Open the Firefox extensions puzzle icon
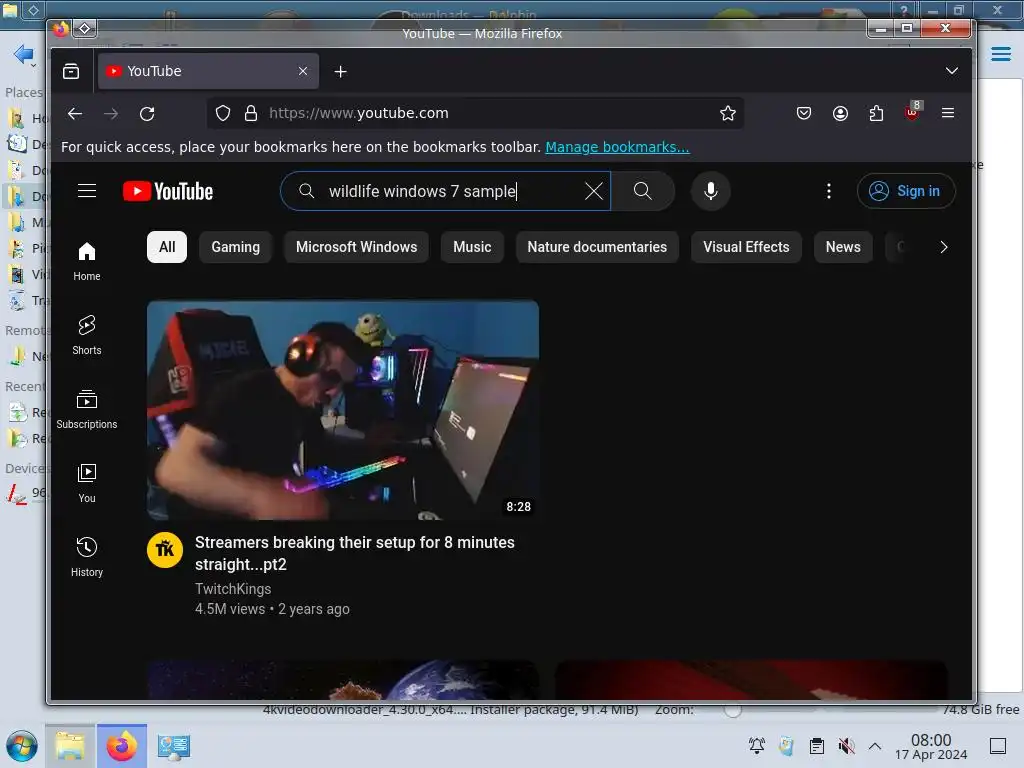1024x768 pixels. pyautogui.click(x=876, y=114)
